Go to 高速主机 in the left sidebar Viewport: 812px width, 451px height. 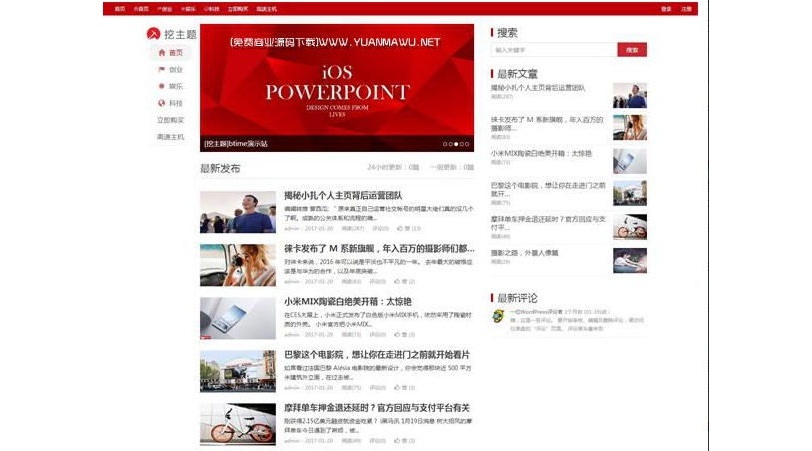point(170,137)
